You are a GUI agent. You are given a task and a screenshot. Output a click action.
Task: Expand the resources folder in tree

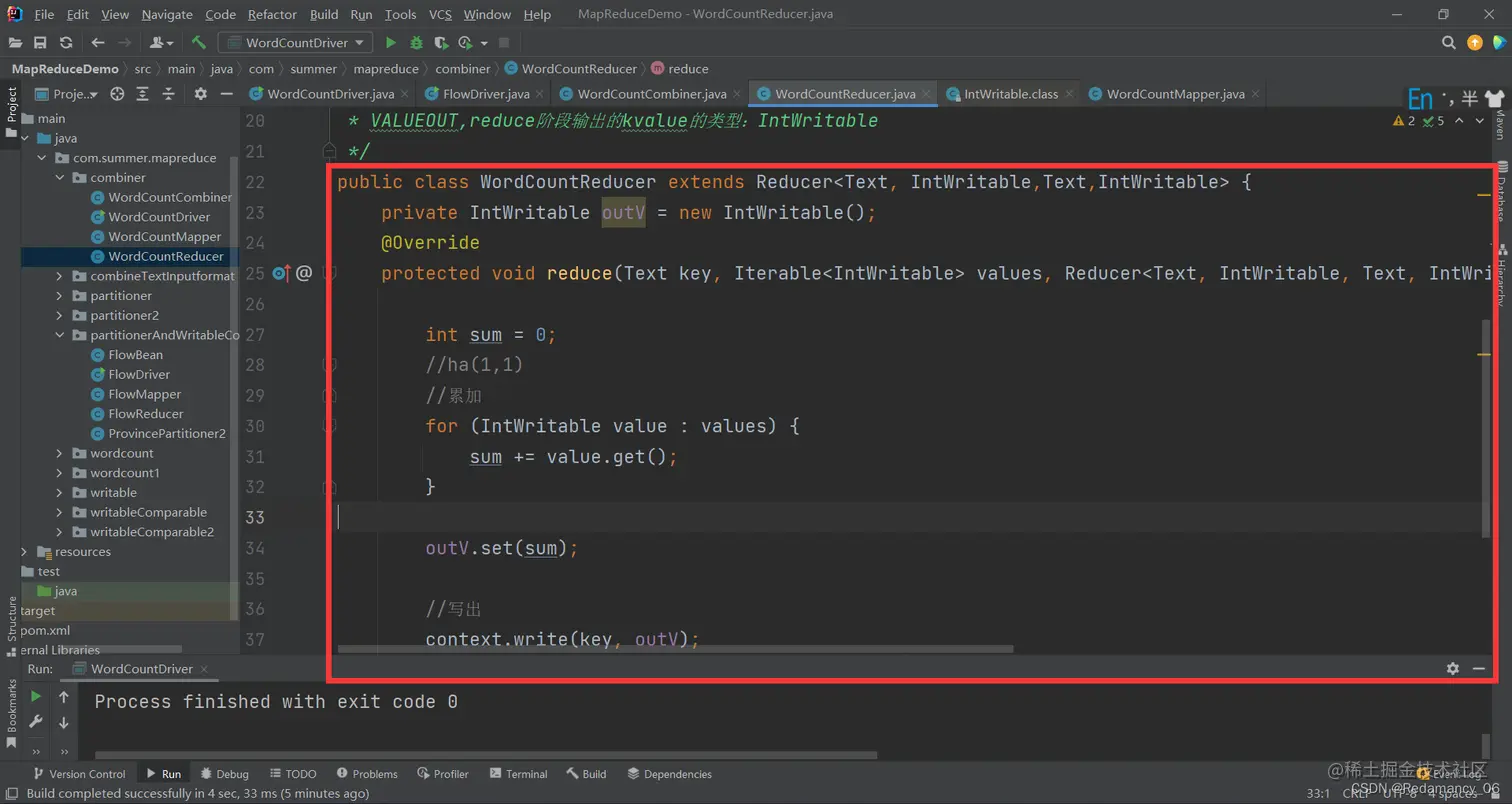tap(25, 552)
